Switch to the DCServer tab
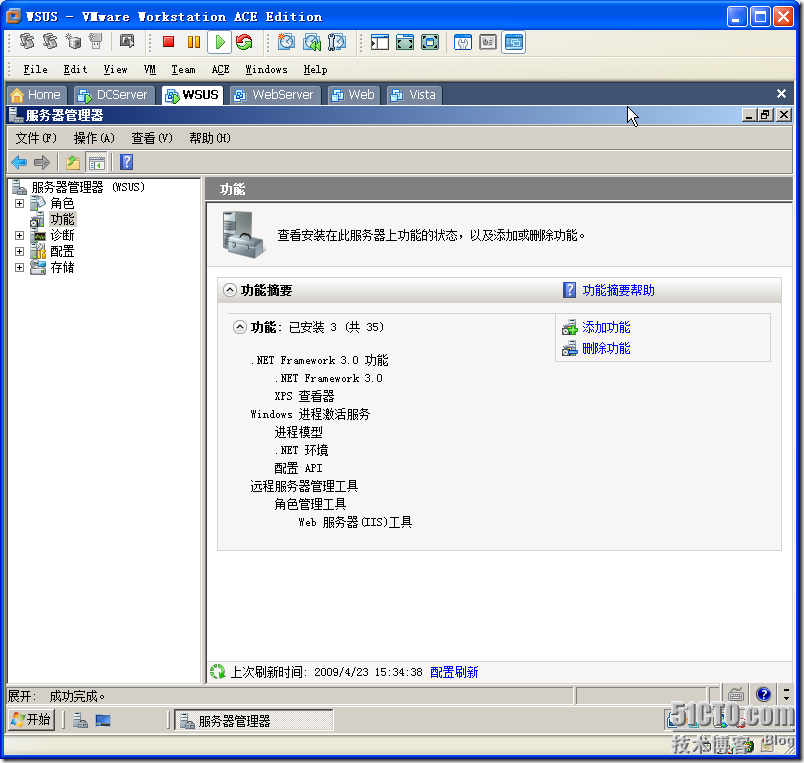The image size is (804, 763). [114, 95]
